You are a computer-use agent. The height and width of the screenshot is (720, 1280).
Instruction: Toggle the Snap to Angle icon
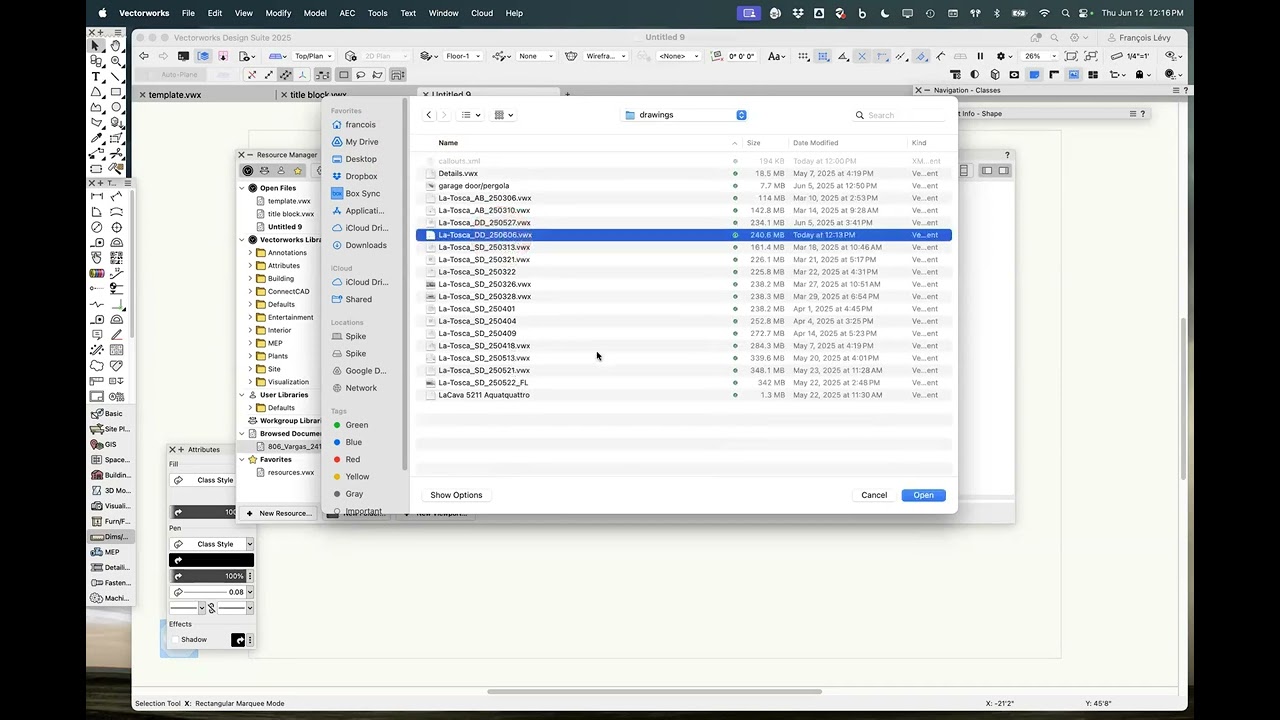tap(842, 56)
